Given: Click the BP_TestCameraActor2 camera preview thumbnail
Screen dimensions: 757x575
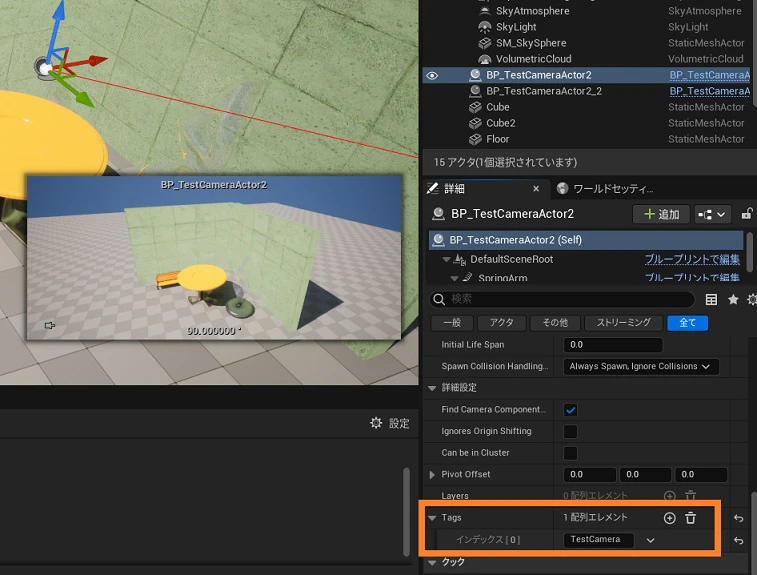Looking at the screenshot, I should coord(214,258).
